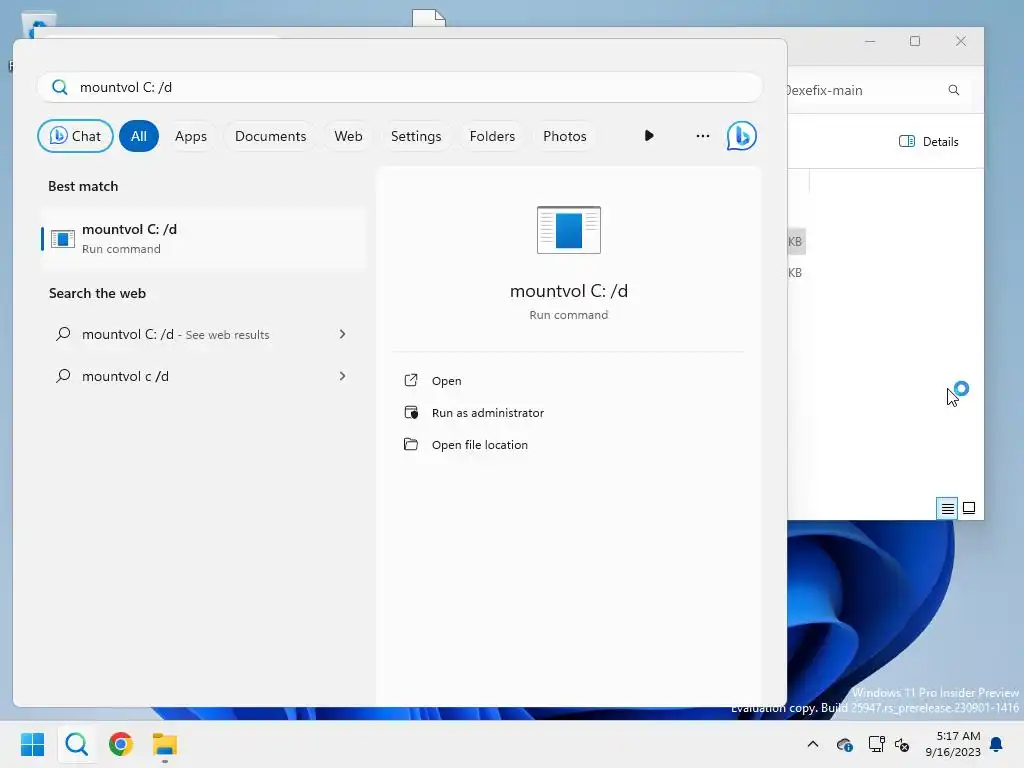This screenshot has width=1024, height=768.
Task: Open the network status tray icon
Action: (x=876, y=744)
